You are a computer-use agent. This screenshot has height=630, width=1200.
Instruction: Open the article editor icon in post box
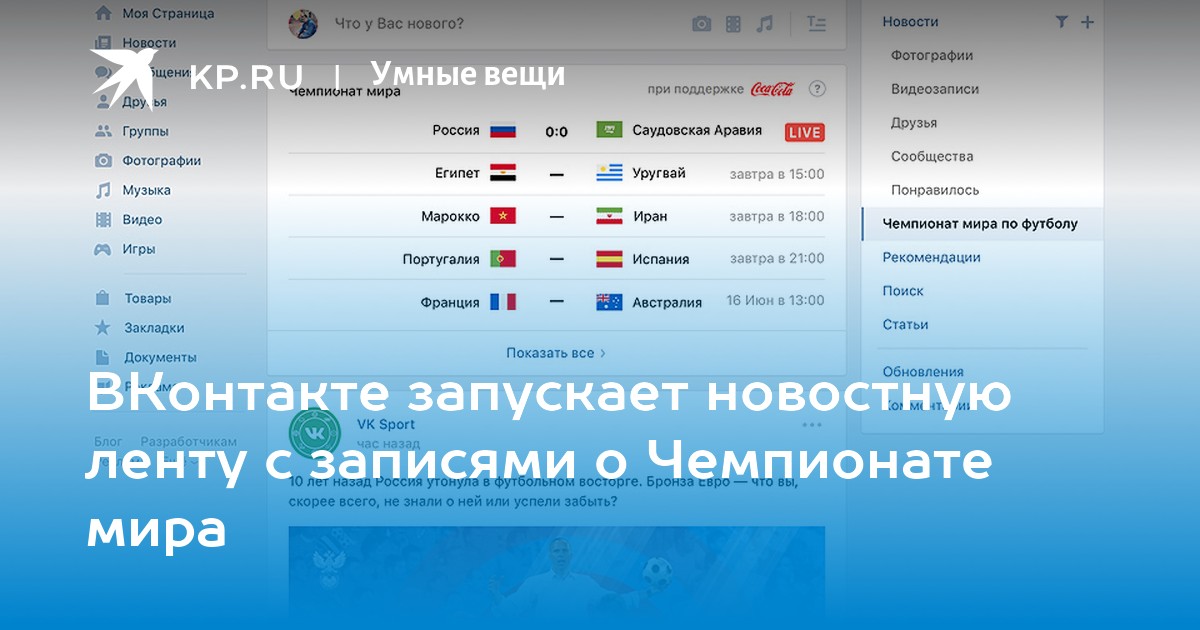click(x=816, y=24)
